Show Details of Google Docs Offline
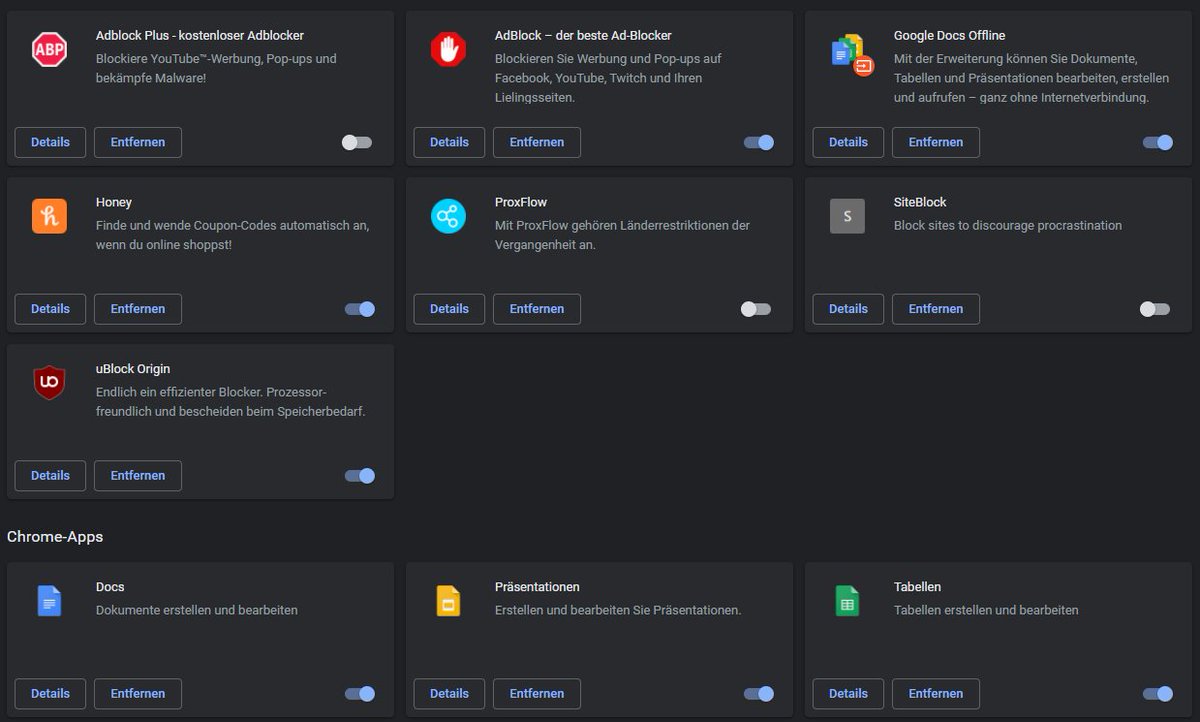The image size is (1200, 722). click(848, 142)
